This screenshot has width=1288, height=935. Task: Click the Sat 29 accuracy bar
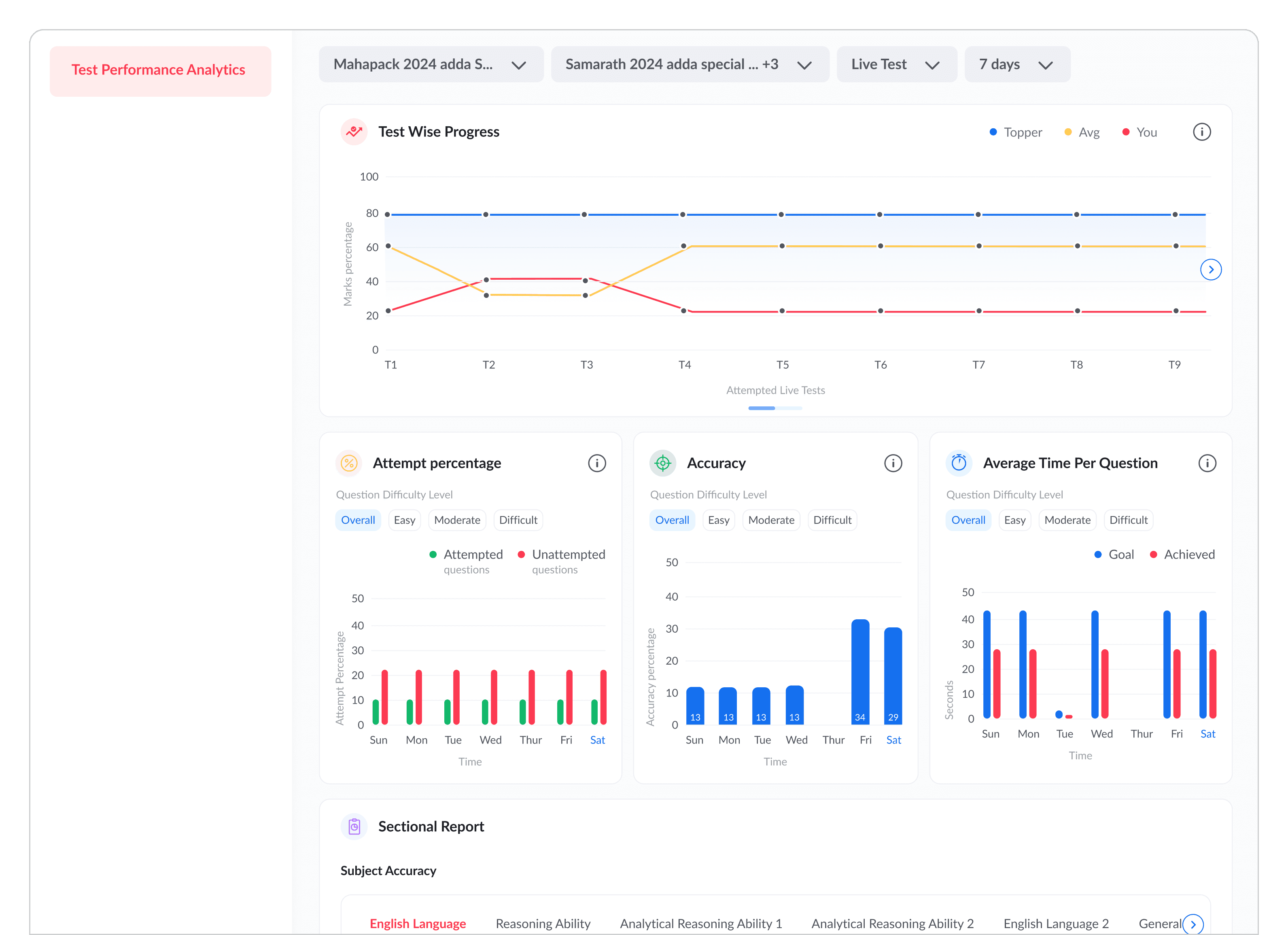click(x=893, y=676)
